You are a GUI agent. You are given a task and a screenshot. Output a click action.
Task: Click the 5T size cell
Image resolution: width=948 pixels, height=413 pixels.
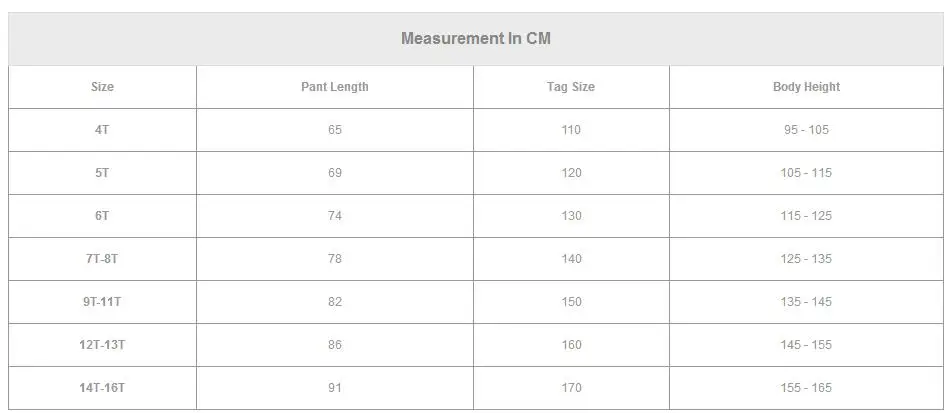point(102,172)
